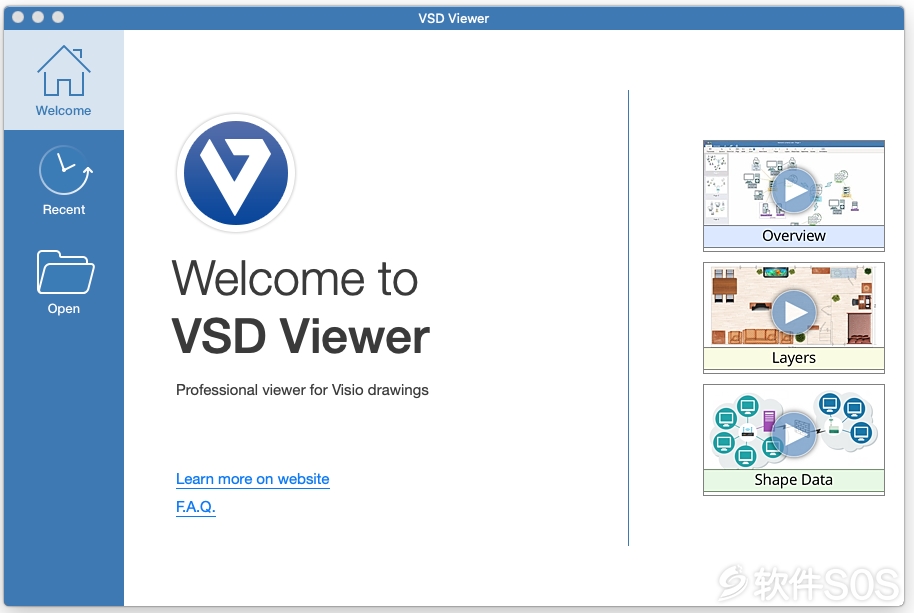Open the Learn more on website link
914x613 pixels.
tap(252, 479)
